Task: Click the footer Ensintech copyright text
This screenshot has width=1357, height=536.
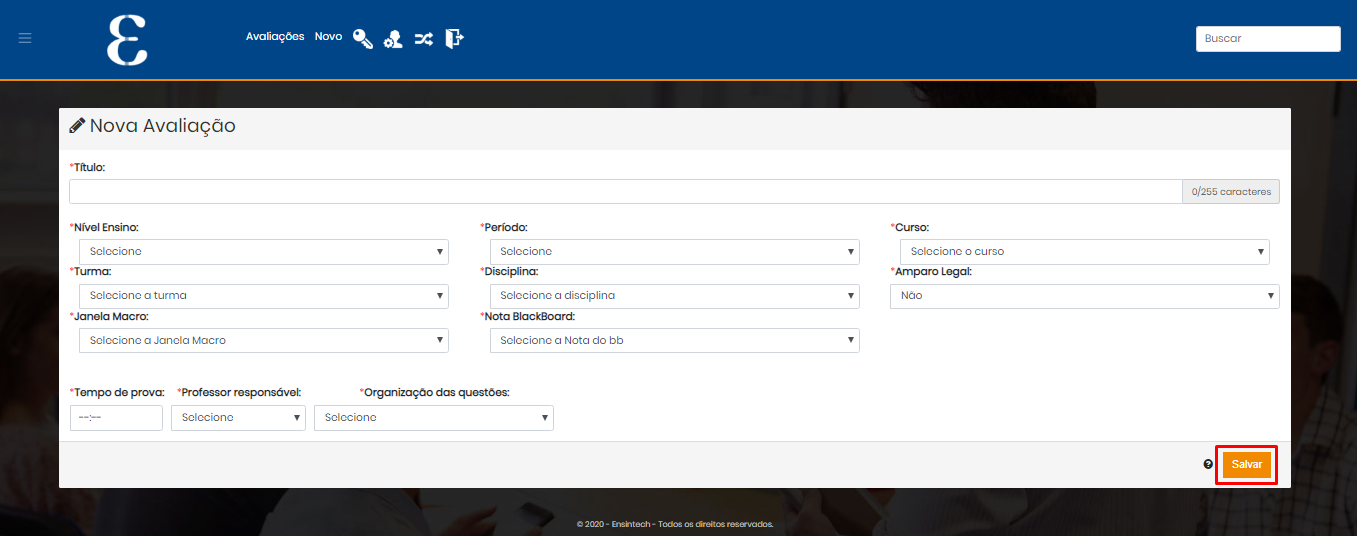Action: coord(675,524)
